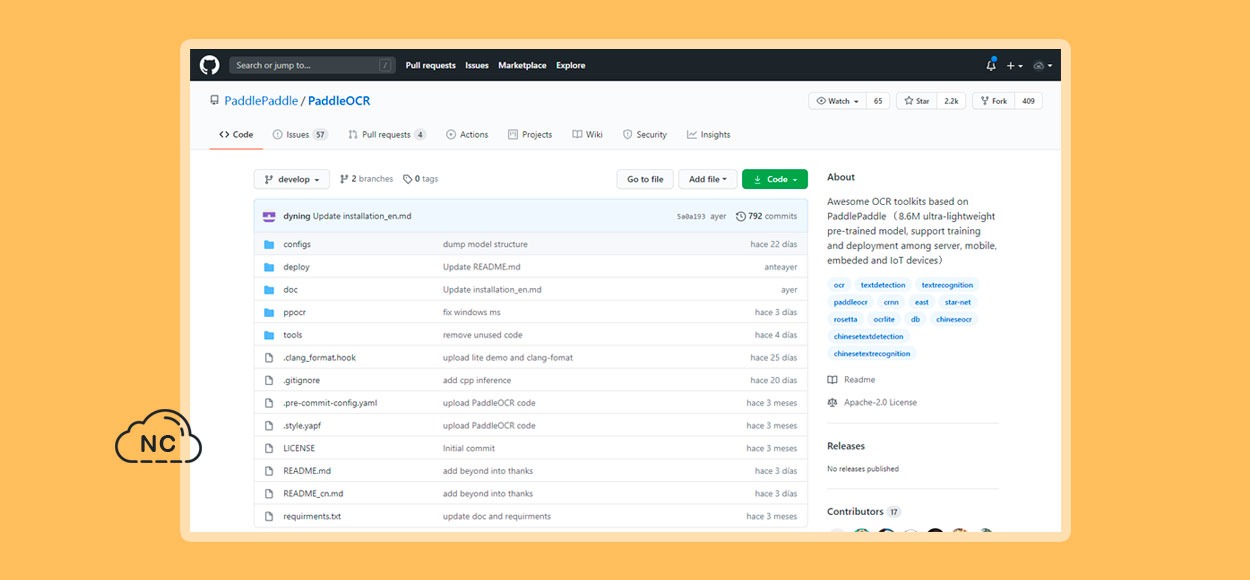View the 2 branches link
1250x580 pixels.
click(367, 179)
